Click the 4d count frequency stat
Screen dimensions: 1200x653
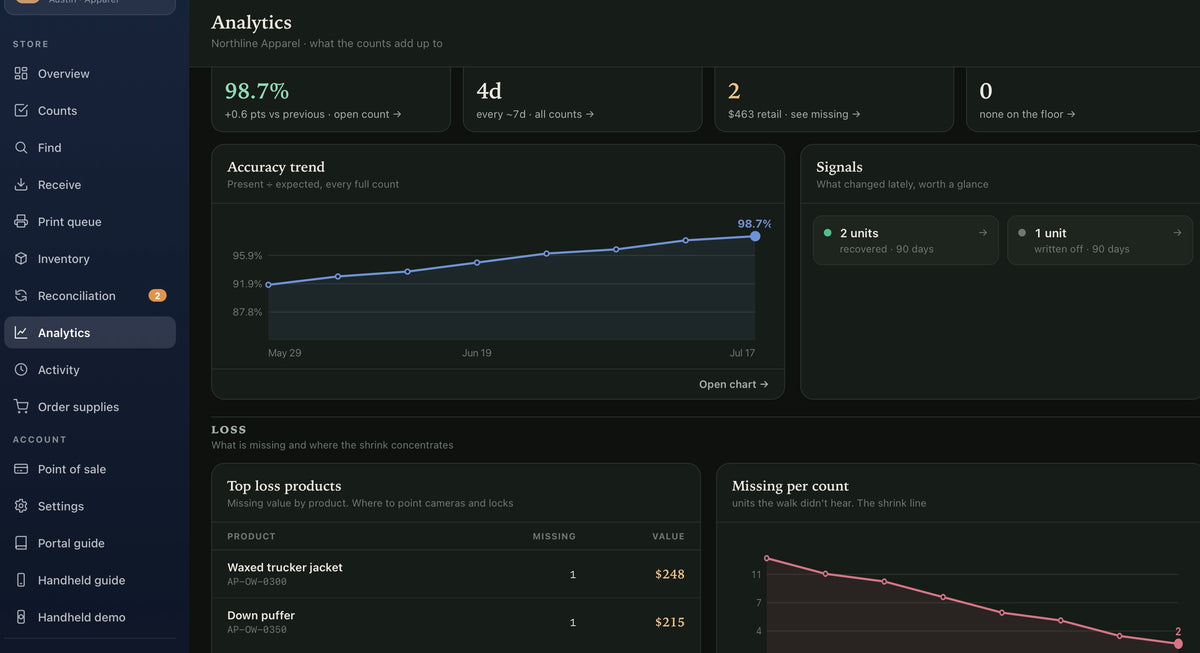[x=489, y=91]
